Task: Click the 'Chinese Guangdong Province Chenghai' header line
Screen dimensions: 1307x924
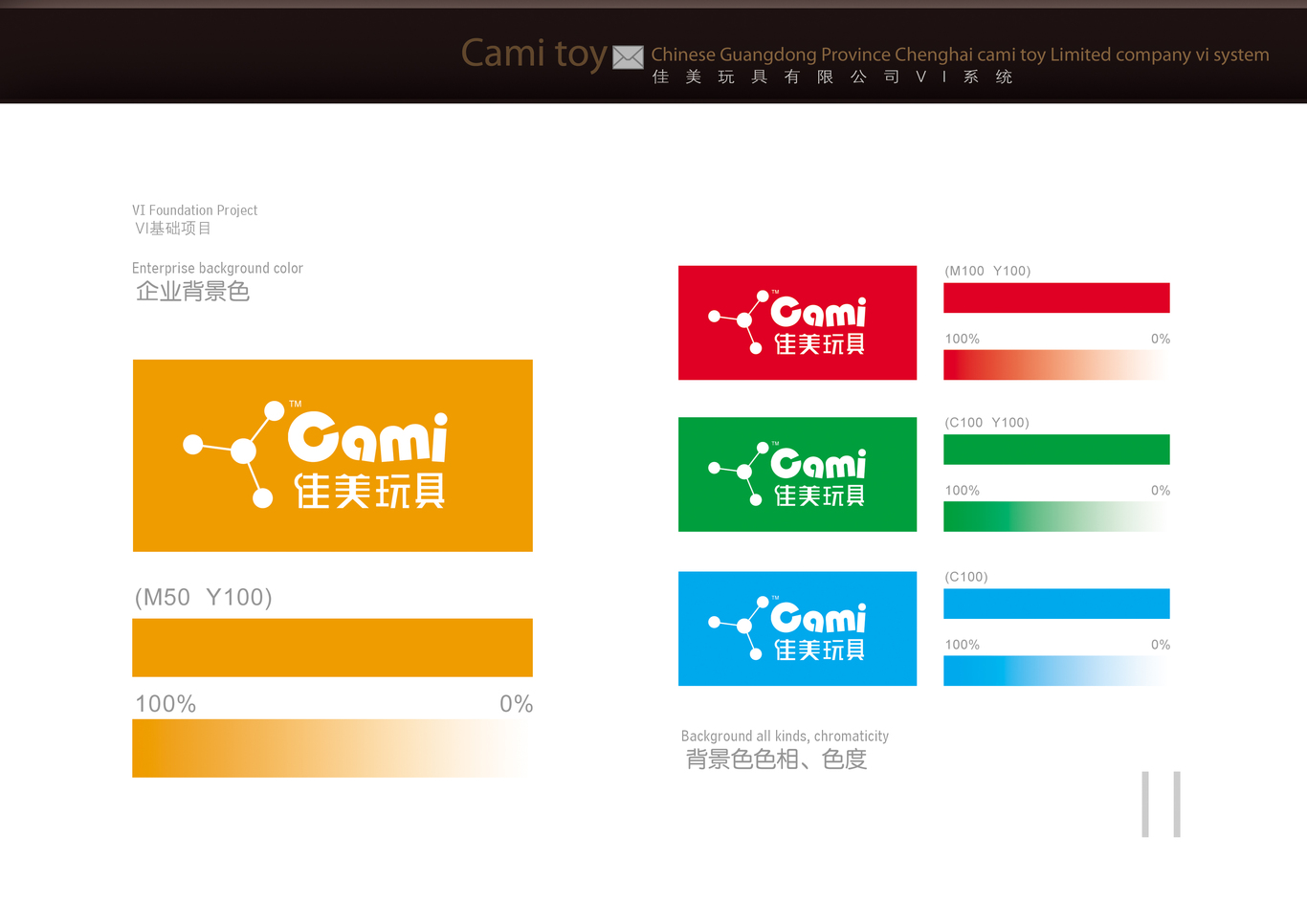Action: (x=960, y=55)
